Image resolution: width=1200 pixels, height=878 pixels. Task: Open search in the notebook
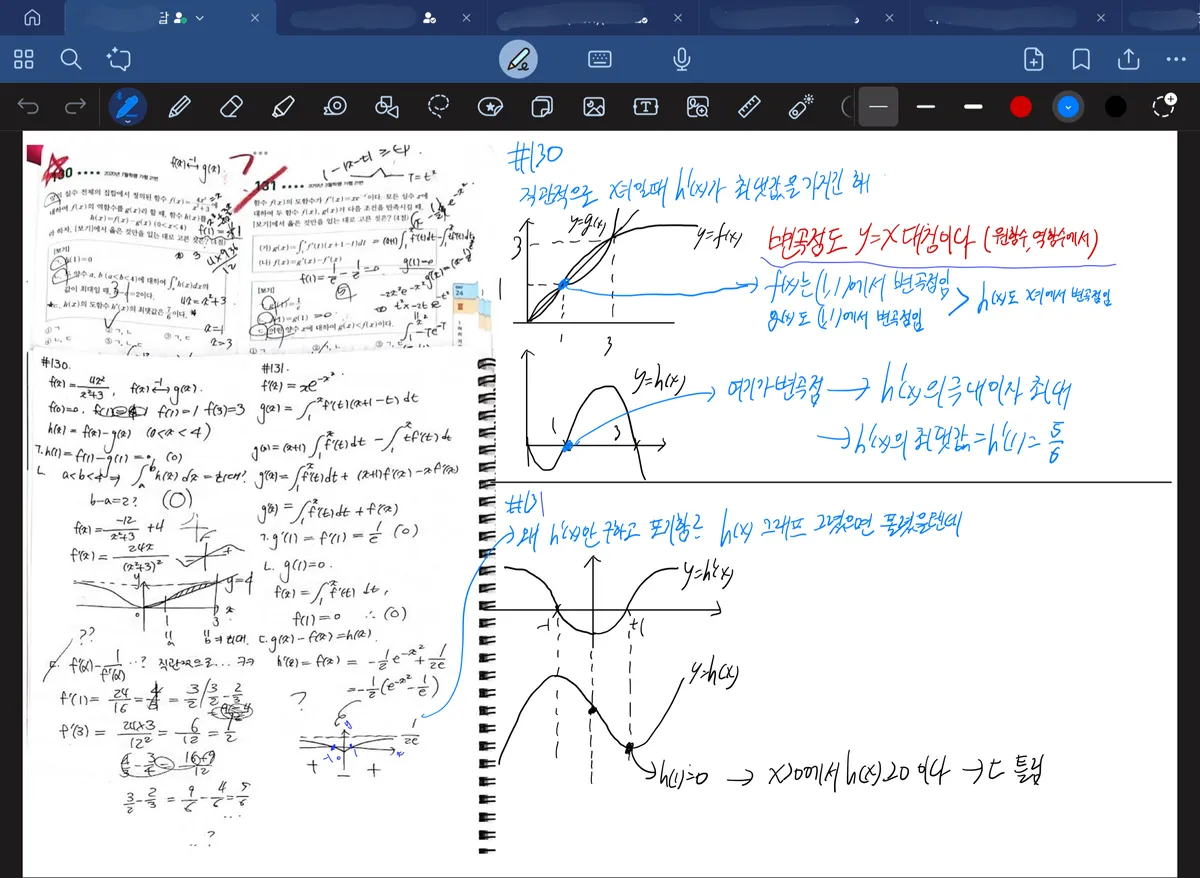click(x=70, y=59)
